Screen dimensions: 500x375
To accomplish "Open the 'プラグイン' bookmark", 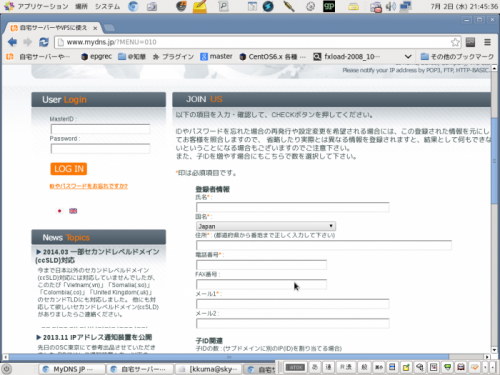I will (x=173, y=57).
